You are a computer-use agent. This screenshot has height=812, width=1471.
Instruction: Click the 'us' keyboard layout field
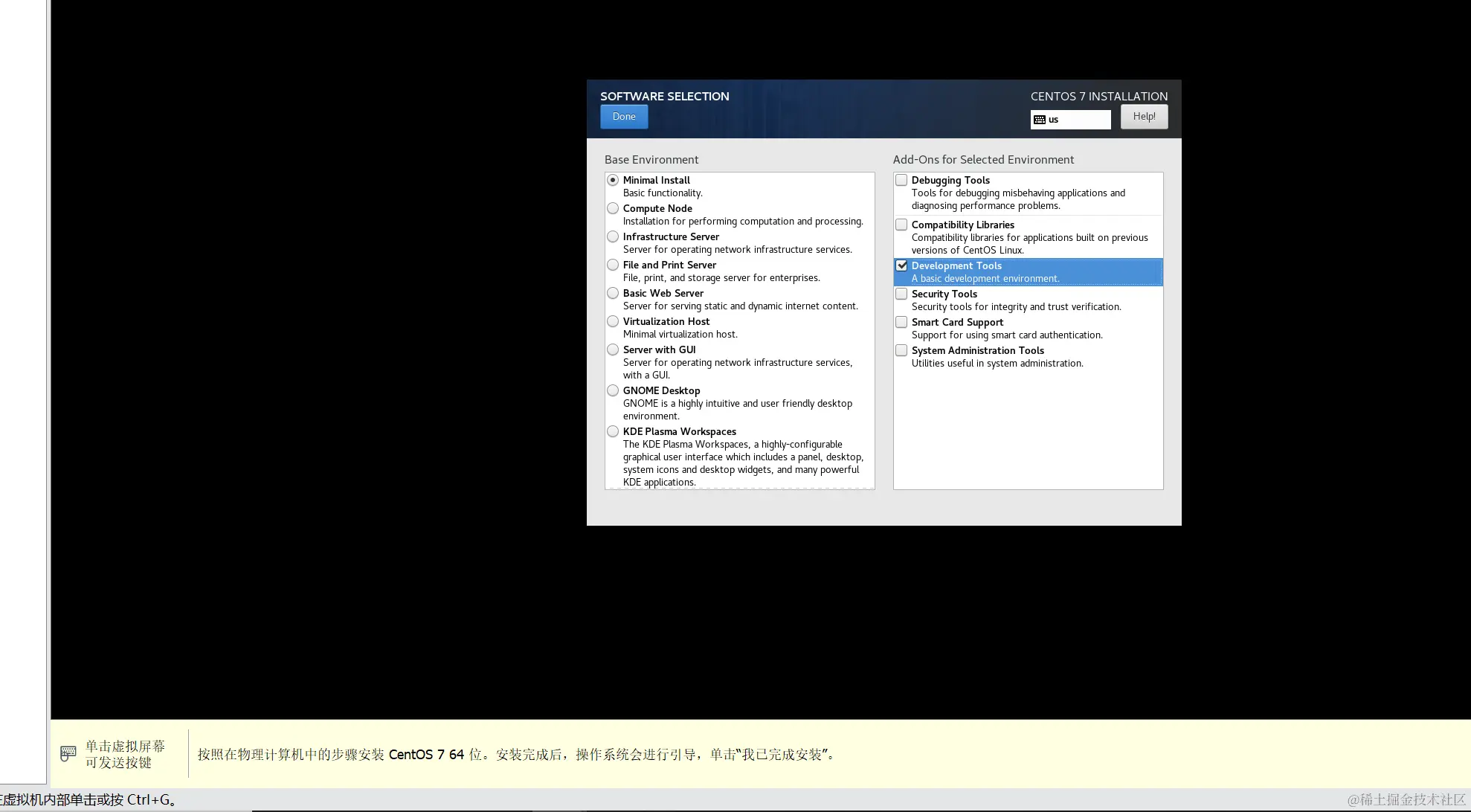tap(1078, 120)
